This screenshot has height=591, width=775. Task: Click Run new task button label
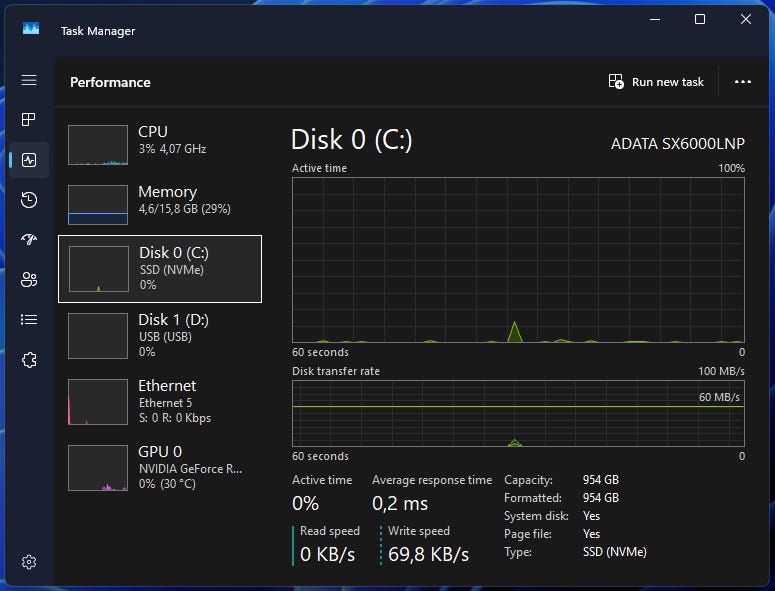click(667, 82)
